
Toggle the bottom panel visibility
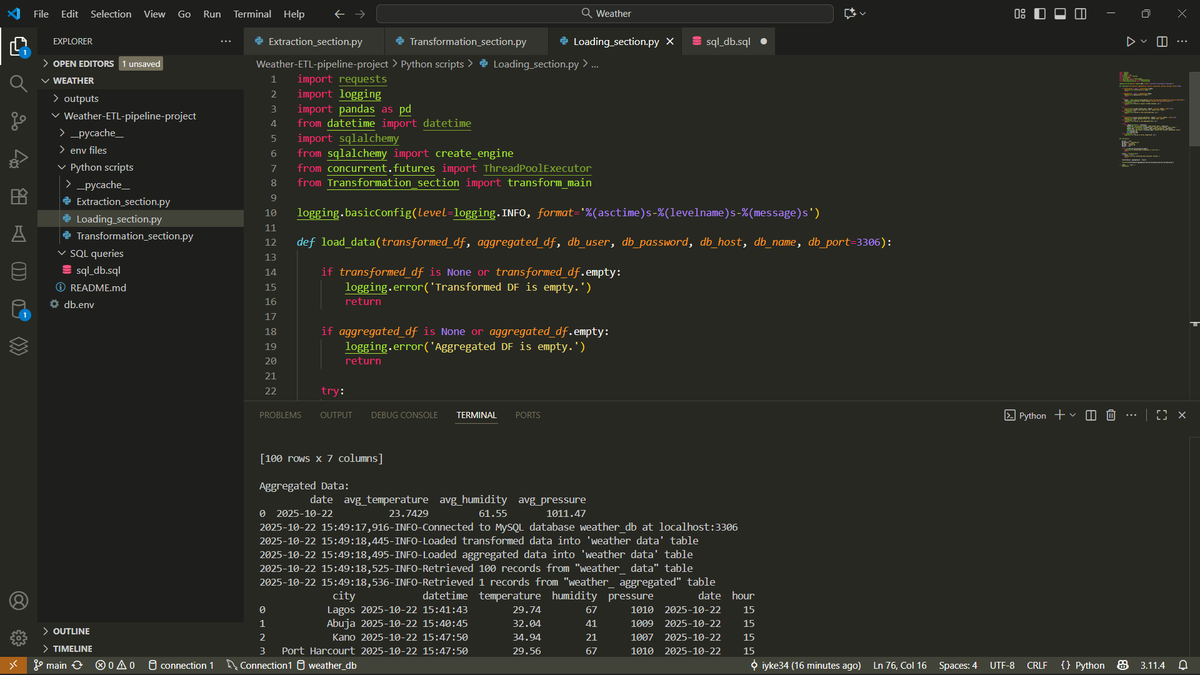1060,14
